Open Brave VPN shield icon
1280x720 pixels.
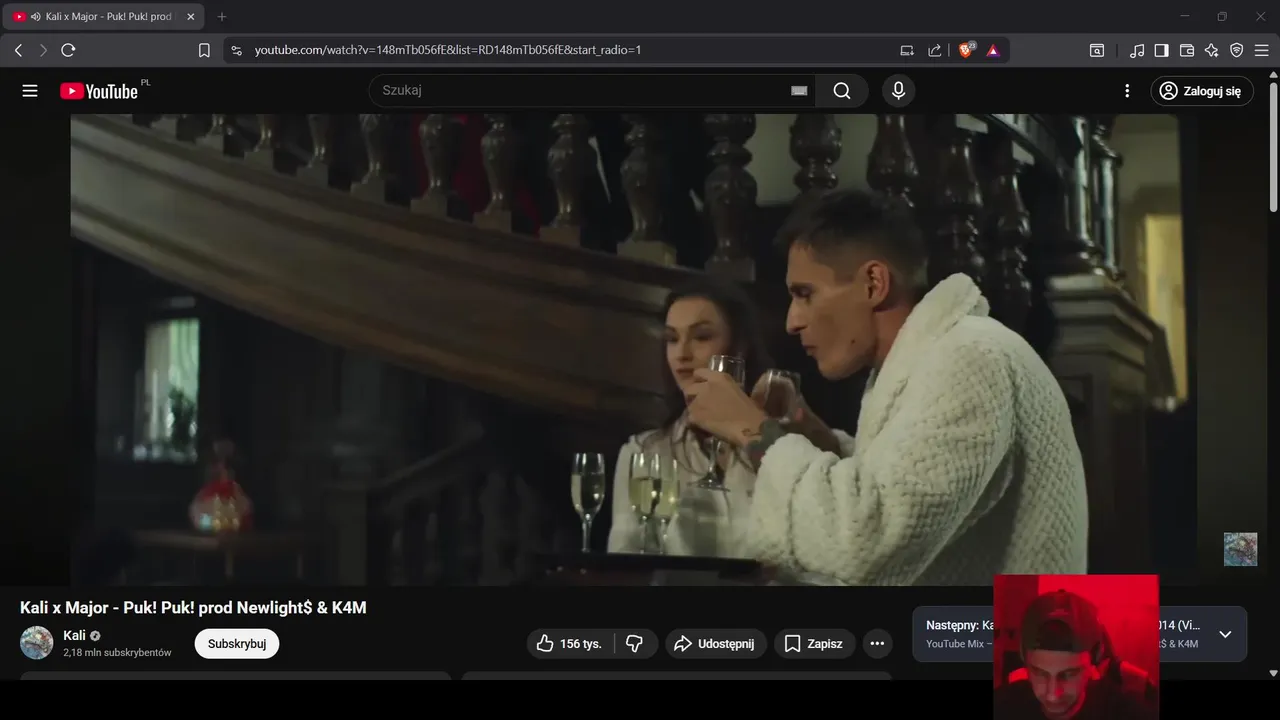tap(1237, 50)
